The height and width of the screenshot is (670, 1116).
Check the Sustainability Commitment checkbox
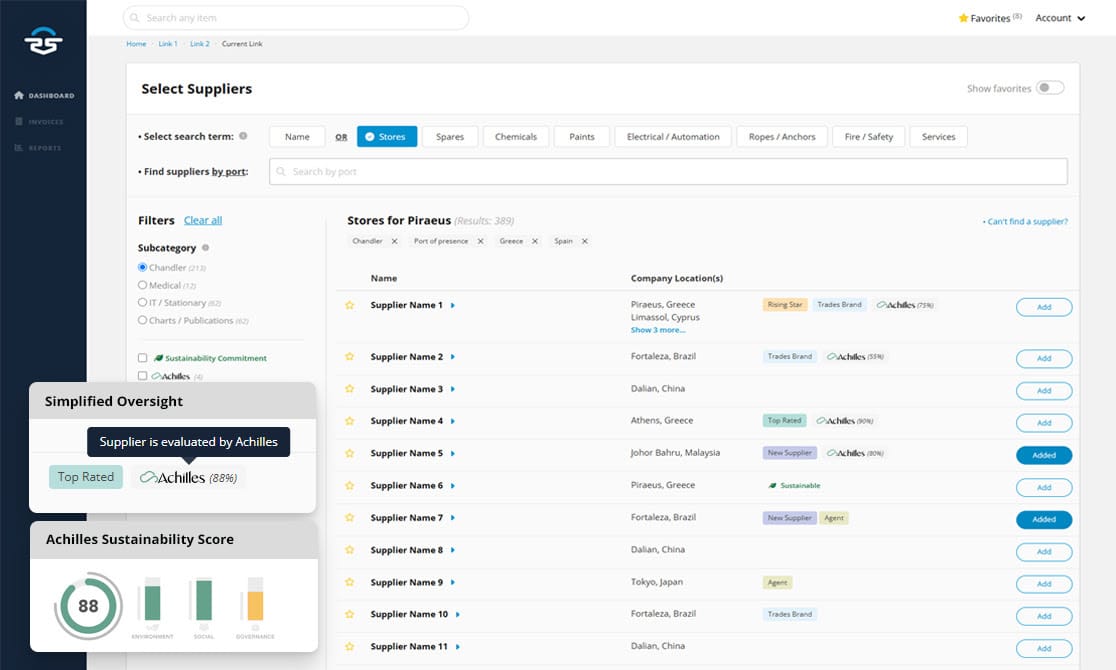(x=142, y=358)
